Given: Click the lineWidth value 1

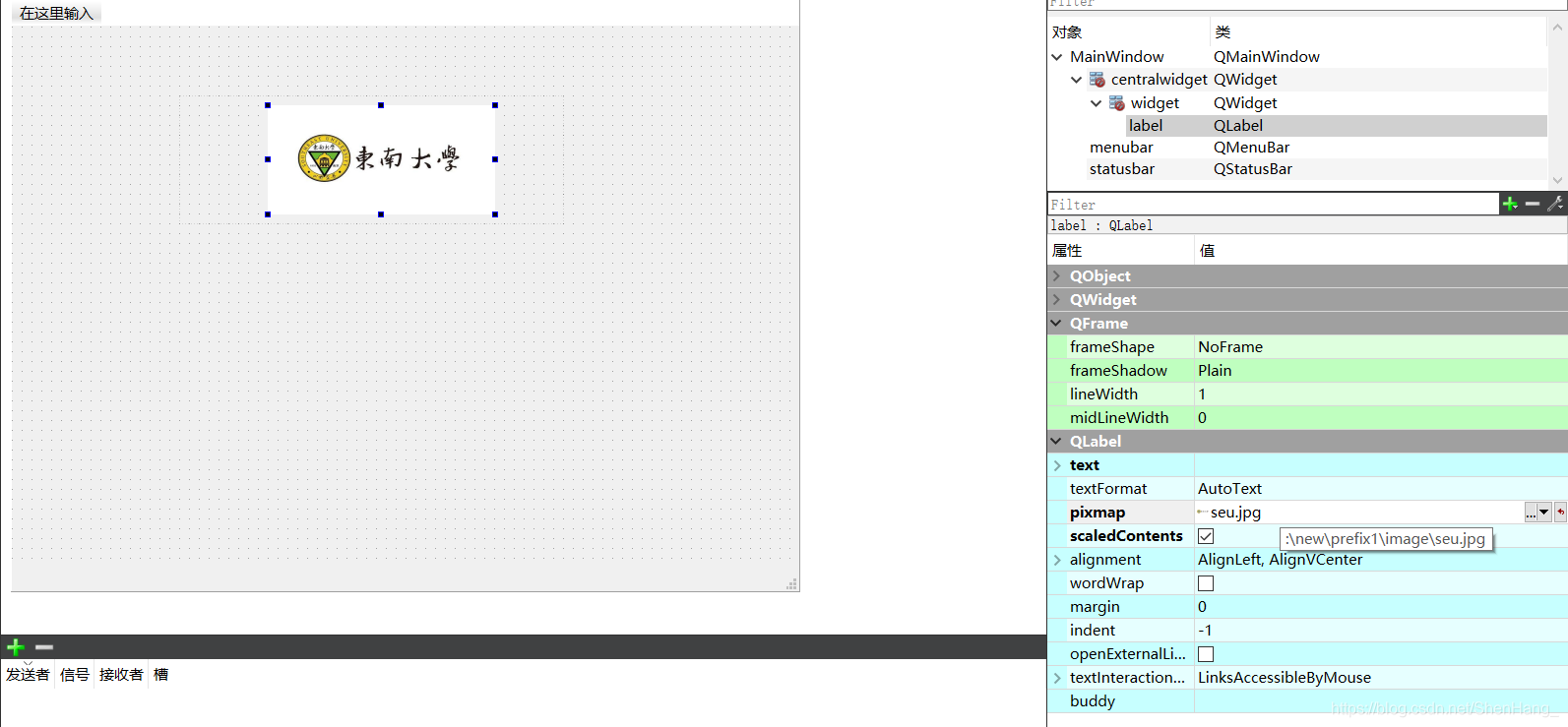Looking at the screenshot, I should point(1202,394).
